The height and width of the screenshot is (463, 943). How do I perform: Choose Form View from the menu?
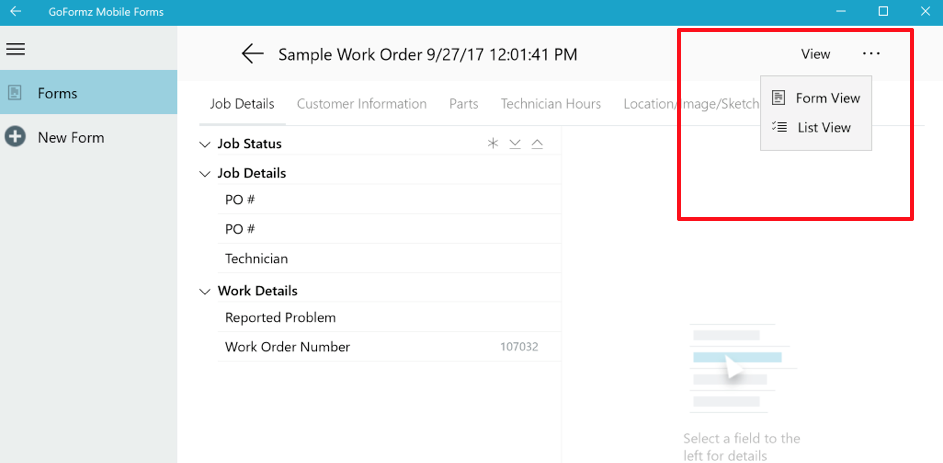click(x=816, y=98)
